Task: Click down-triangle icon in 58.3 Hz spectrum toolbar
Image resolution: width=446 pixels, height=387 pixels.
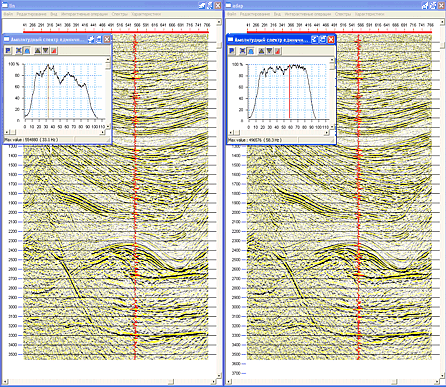Action: point(269,51)
